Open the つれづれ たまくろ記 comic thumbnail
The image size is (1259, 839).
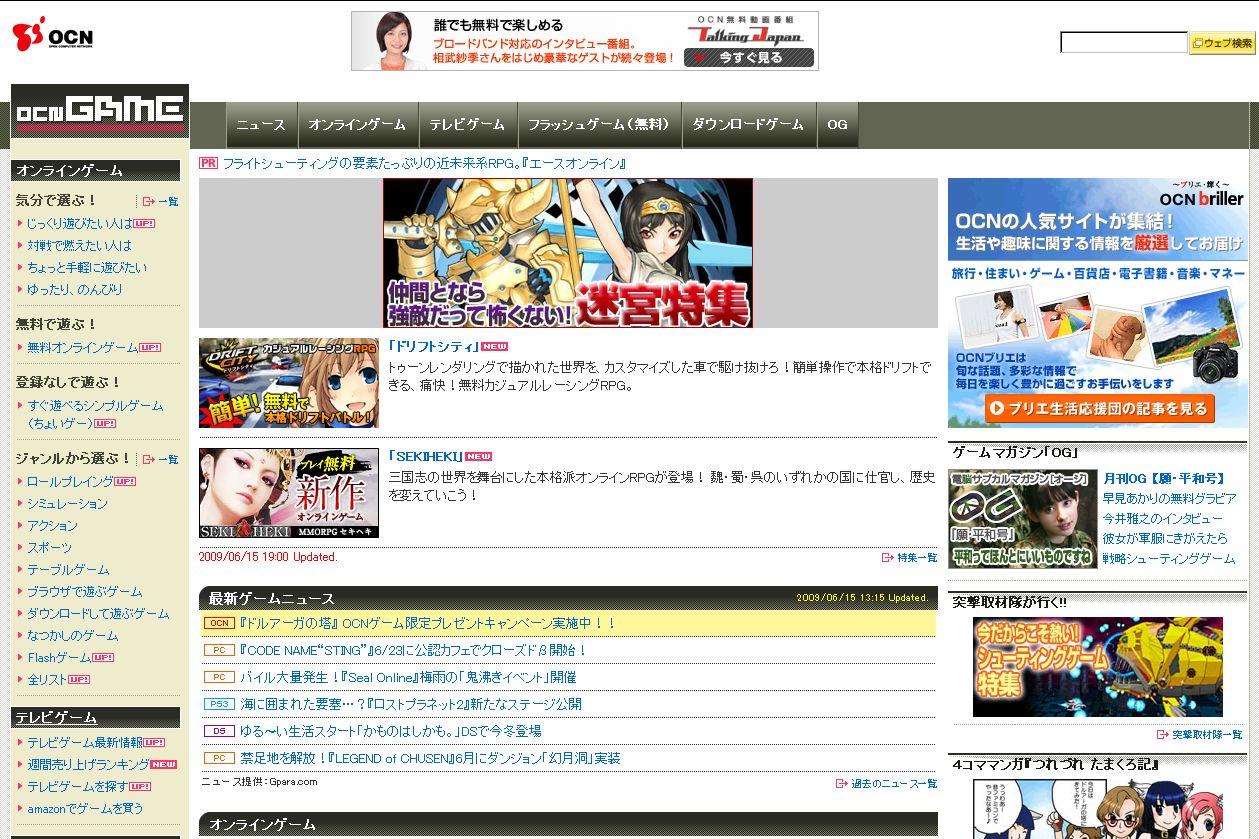point(1097,808)
